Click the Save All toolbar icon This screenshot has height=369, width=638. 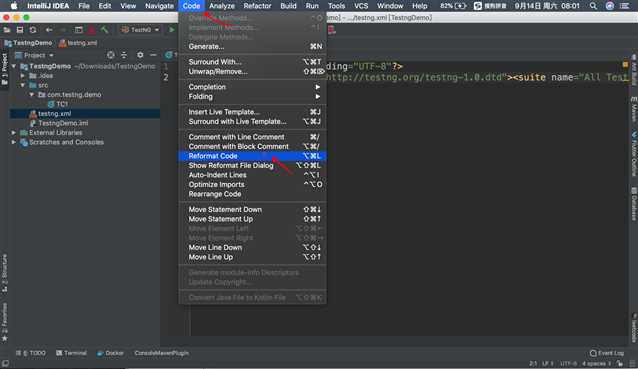click(x=20, y=30)
